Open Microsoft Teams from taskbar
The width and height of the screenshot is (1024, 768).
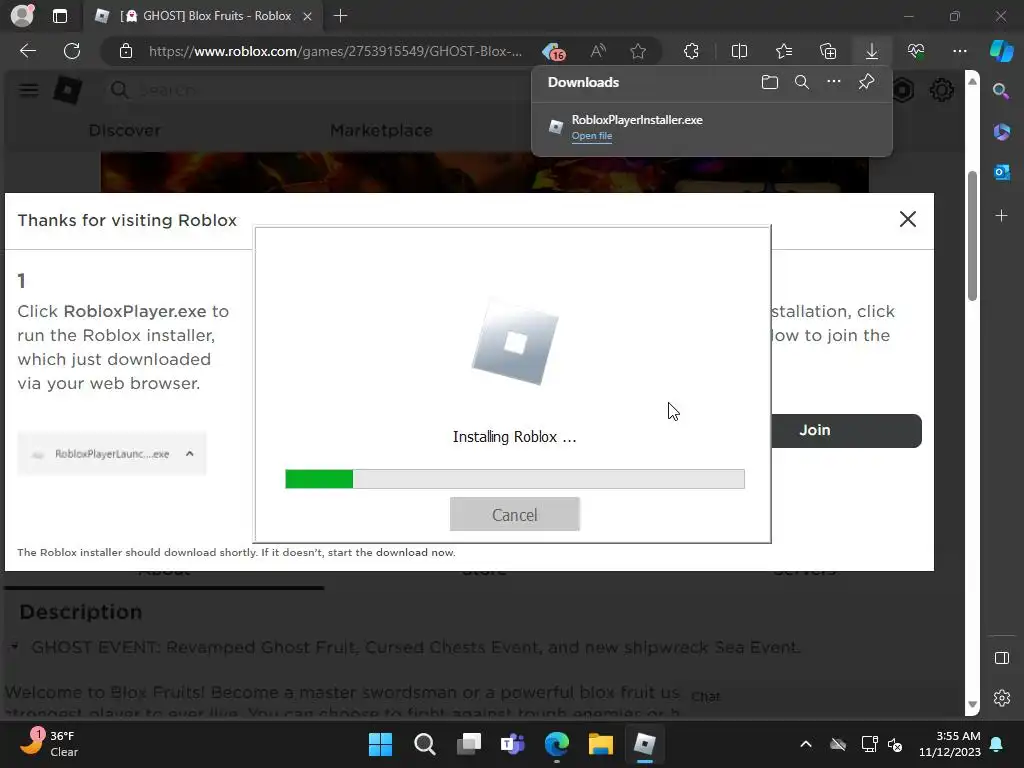pyautogui.click(x=513, y=744)
